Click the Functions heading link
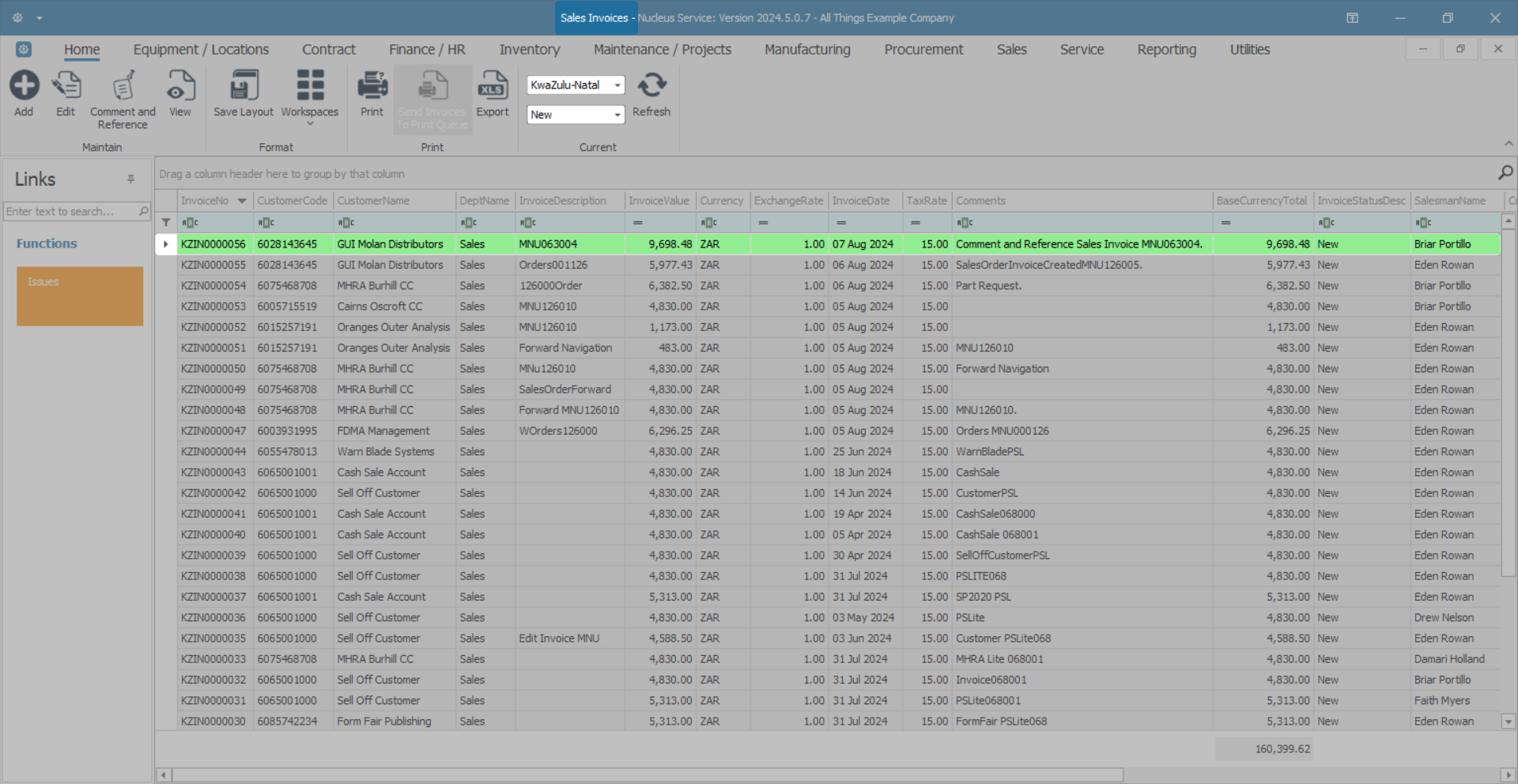 [47, 243]
